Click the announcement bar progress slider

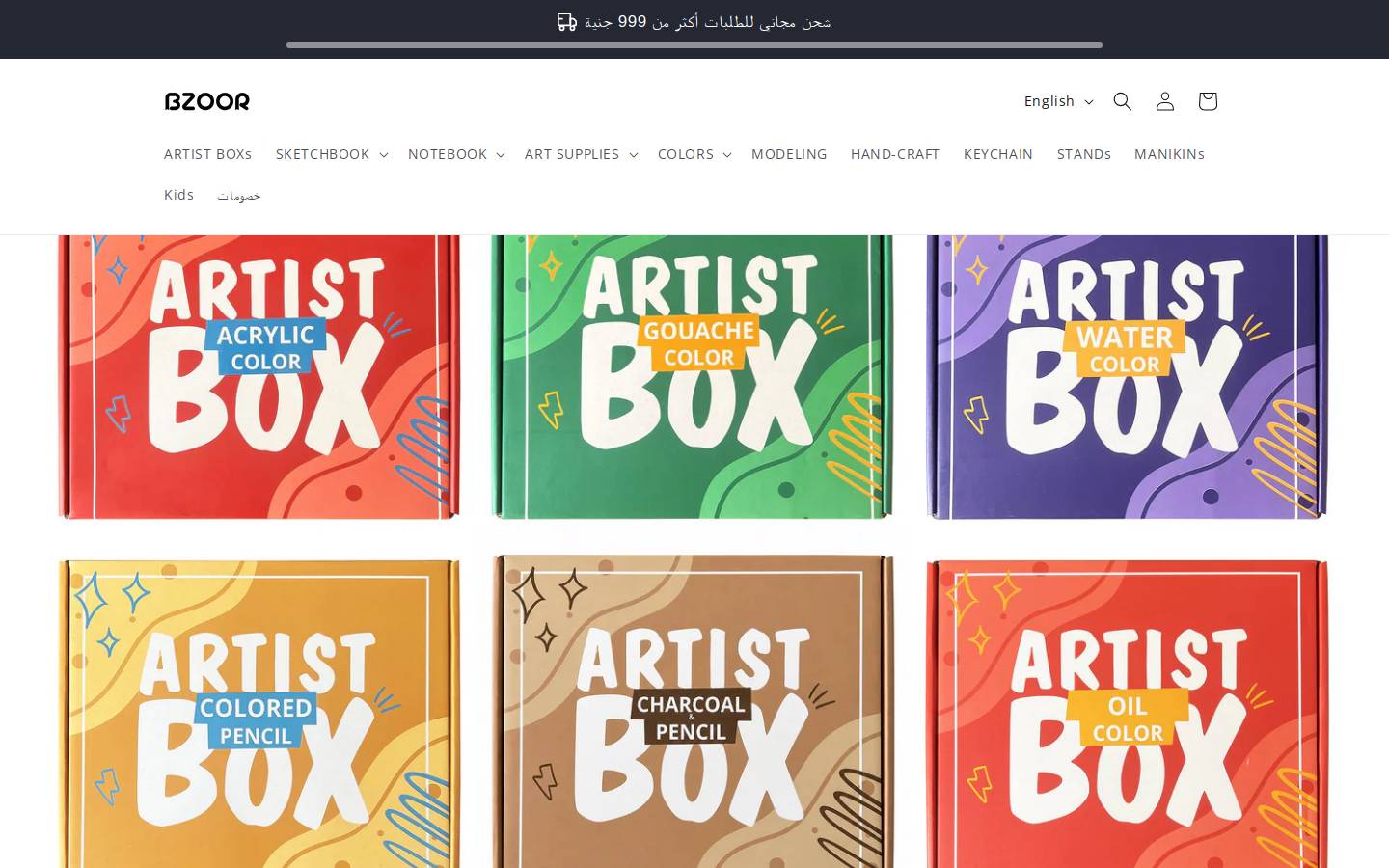[x=694, y=45]
